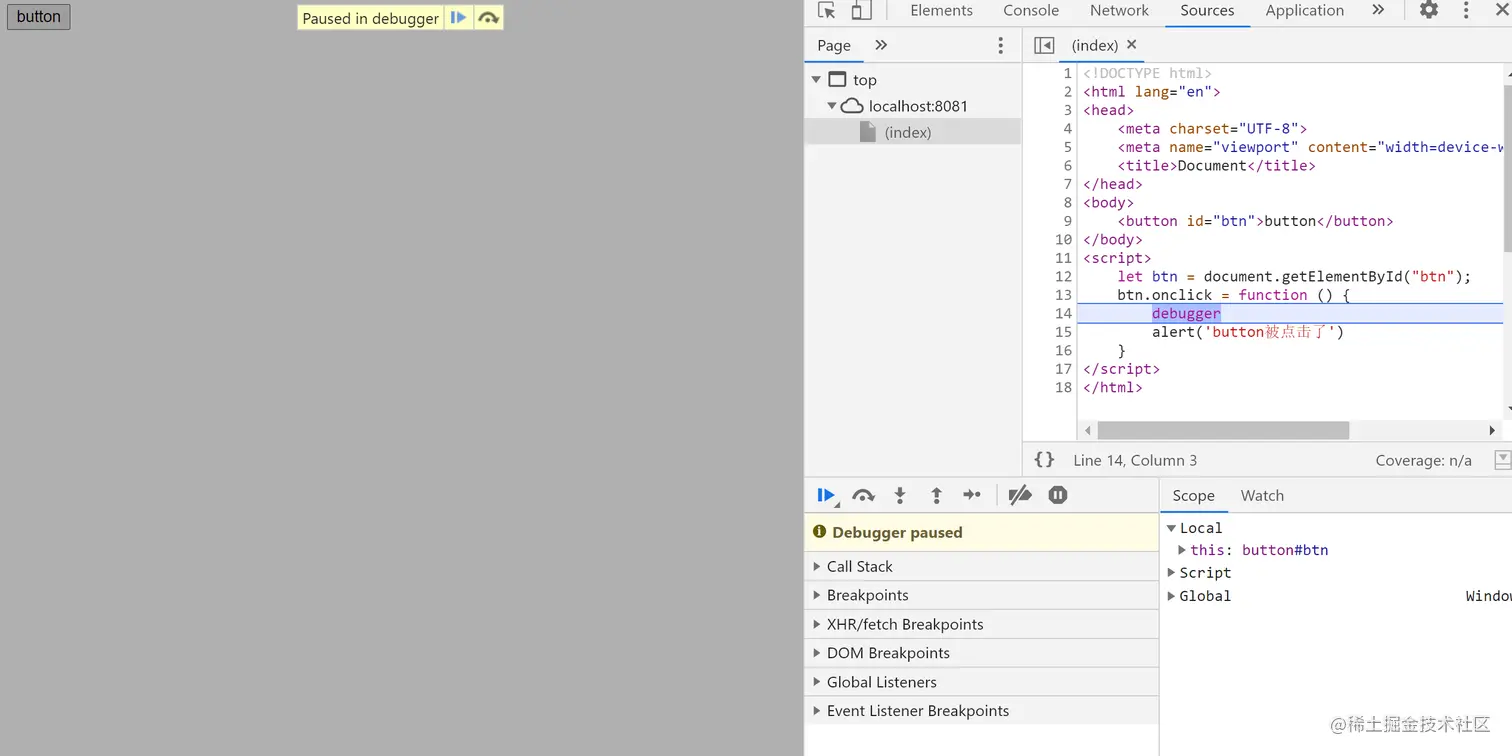Click the editor scroll-left arrow
Screen dimensions: 1512x756
1088,430
